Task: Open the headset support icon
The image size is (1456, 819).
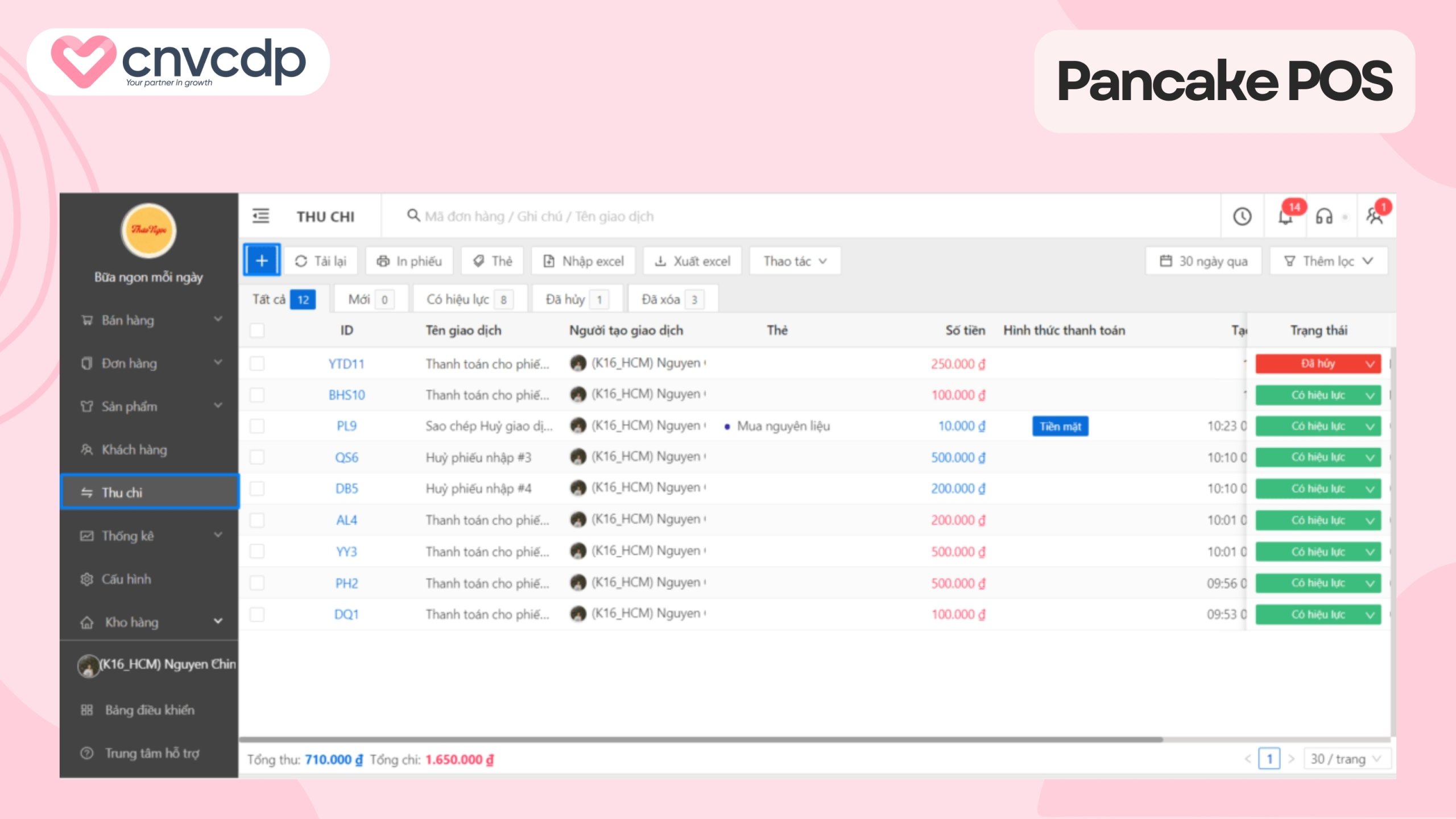Action: pyautogui.click(x=1323, y=217)
